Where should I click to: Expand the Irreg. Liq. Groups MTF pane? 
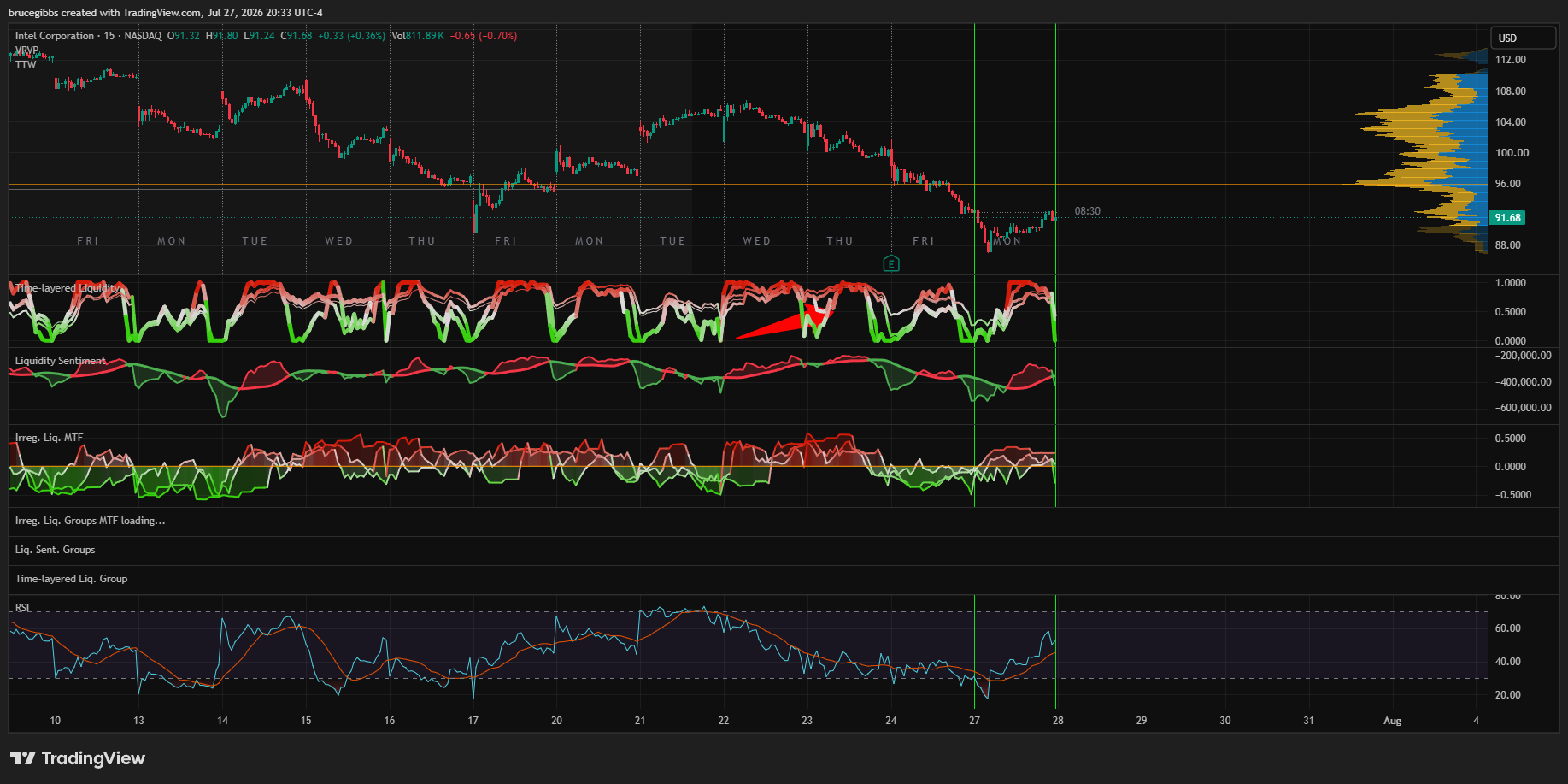coord(91,521)
